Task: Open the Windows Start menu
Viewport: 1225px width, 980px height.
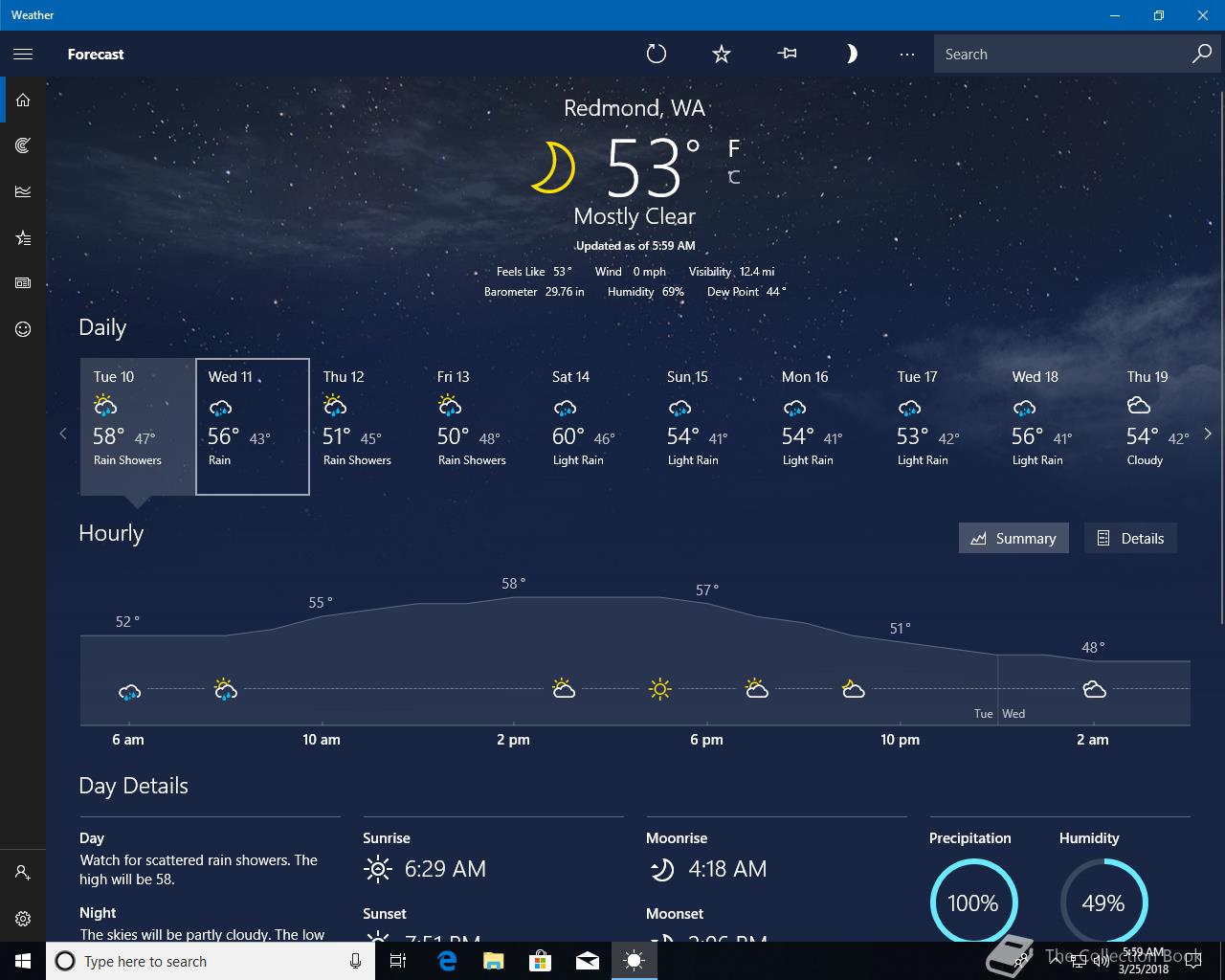Action: [23, 961]
